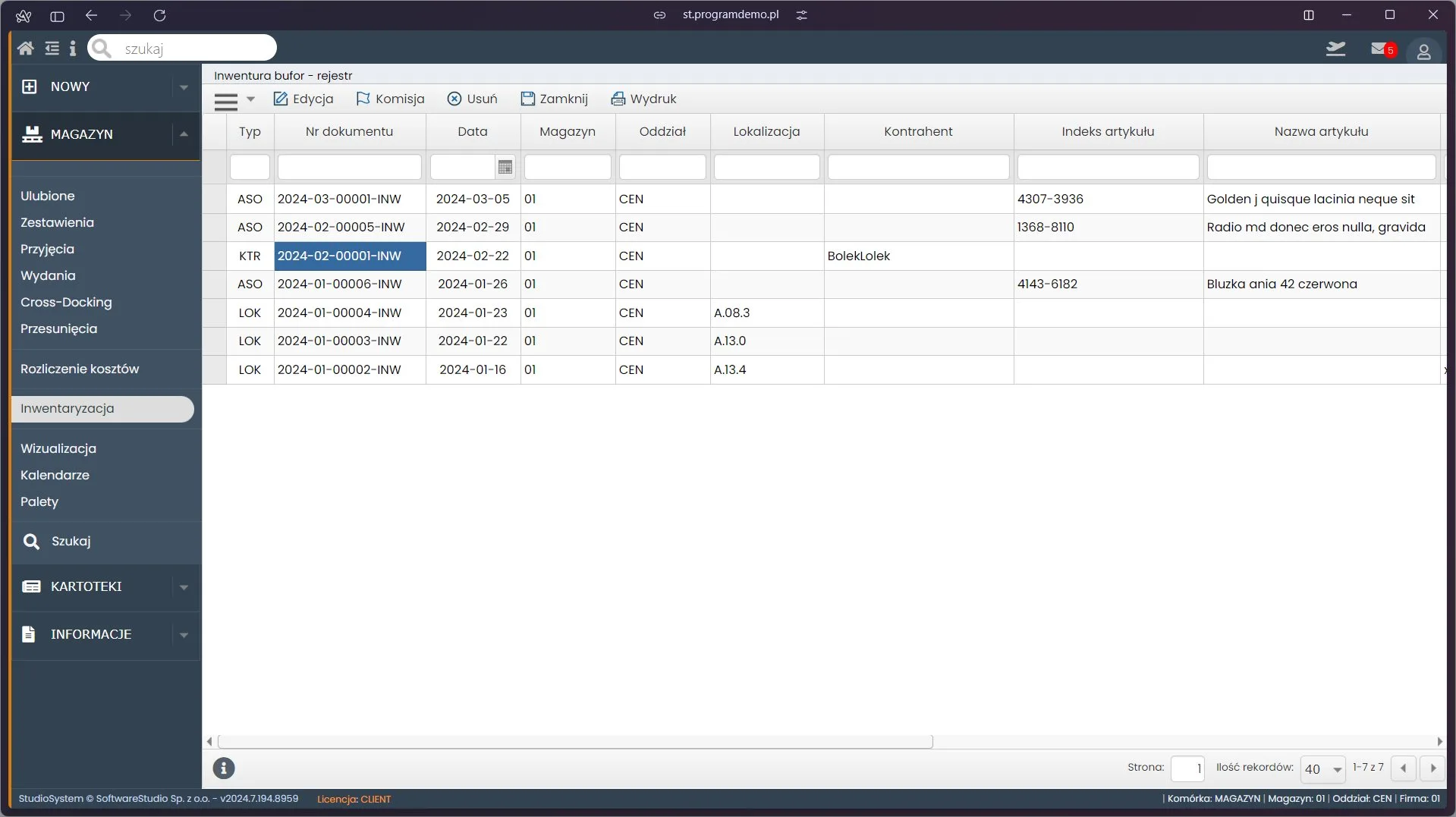Screen dimensions: 1456x817
Task: Open Wydania in the sidebar
Action: [48, 275]
